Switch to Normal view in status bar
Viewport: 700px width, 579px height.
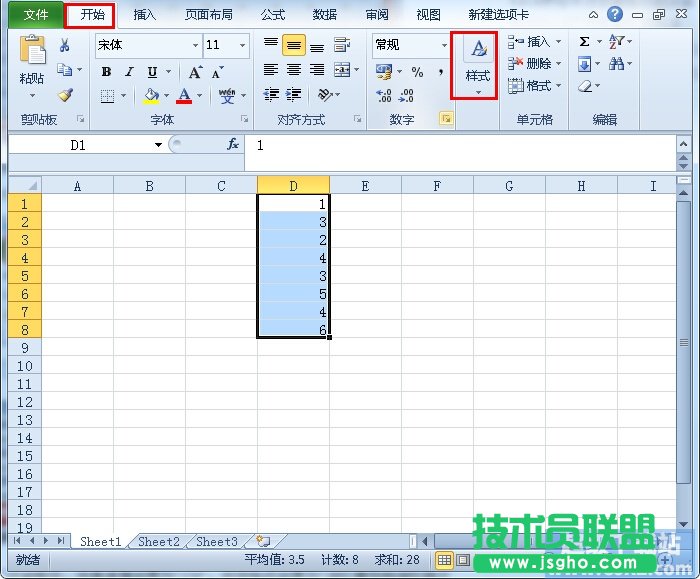(444, 560)
